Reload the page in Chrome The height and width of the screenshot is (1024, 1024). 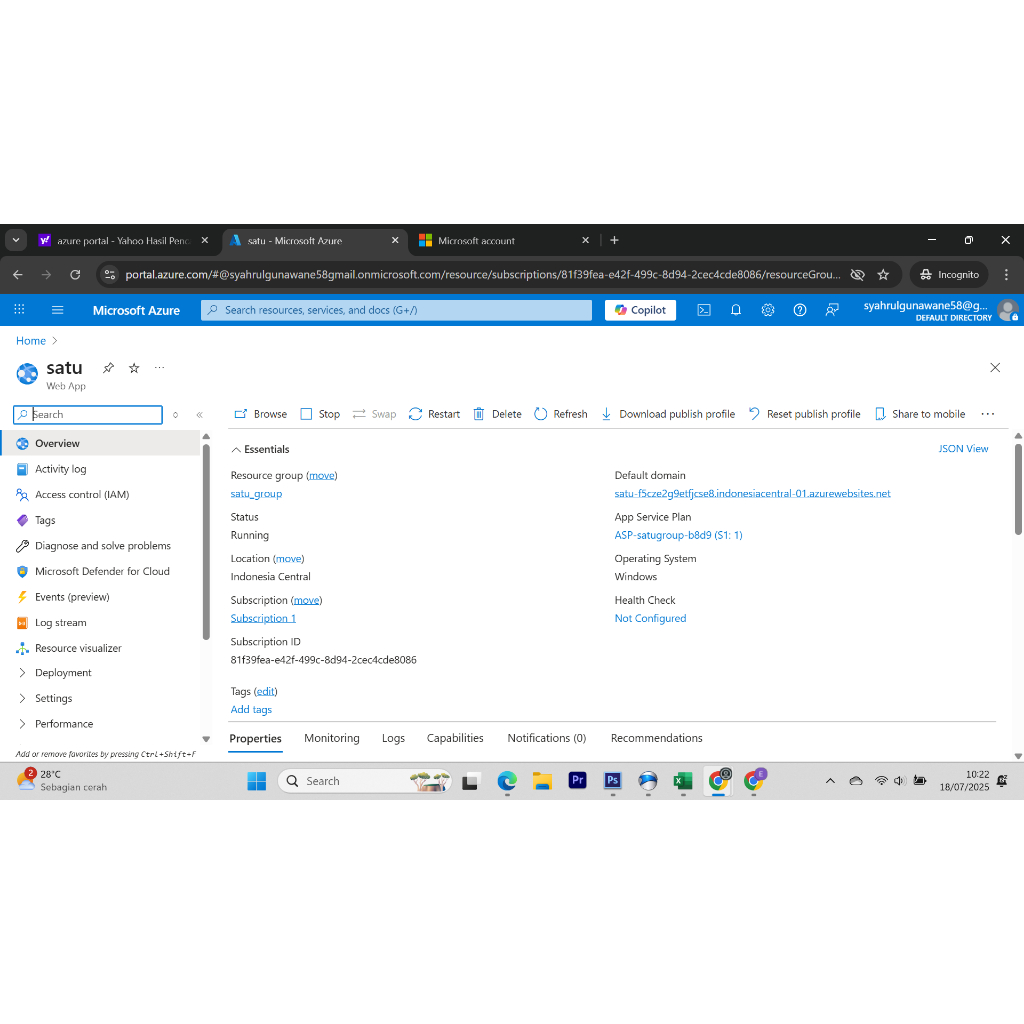point(75,275)
